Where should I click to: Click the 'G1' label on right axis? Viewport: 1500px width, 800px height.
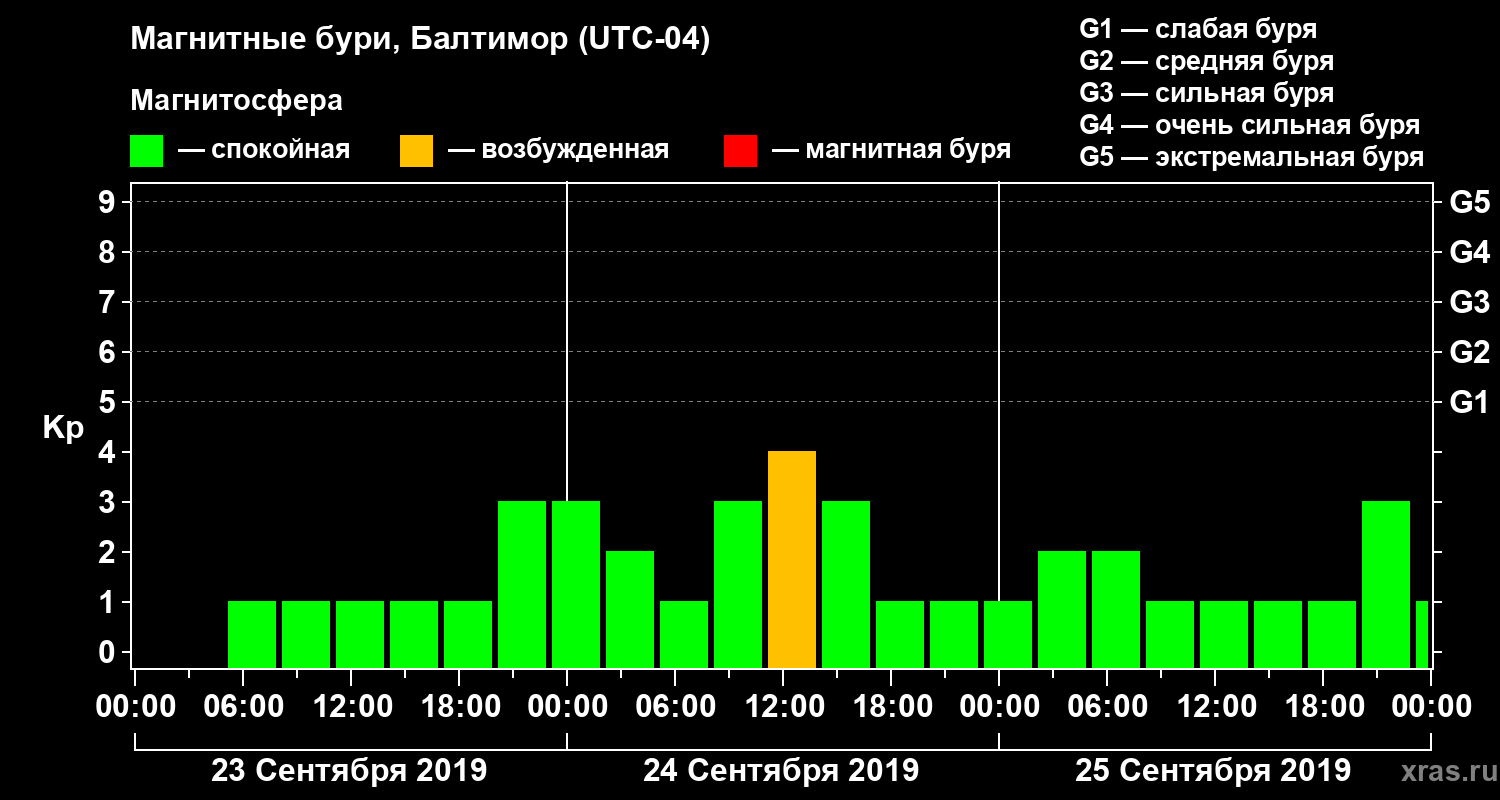tap(1469, 402)
